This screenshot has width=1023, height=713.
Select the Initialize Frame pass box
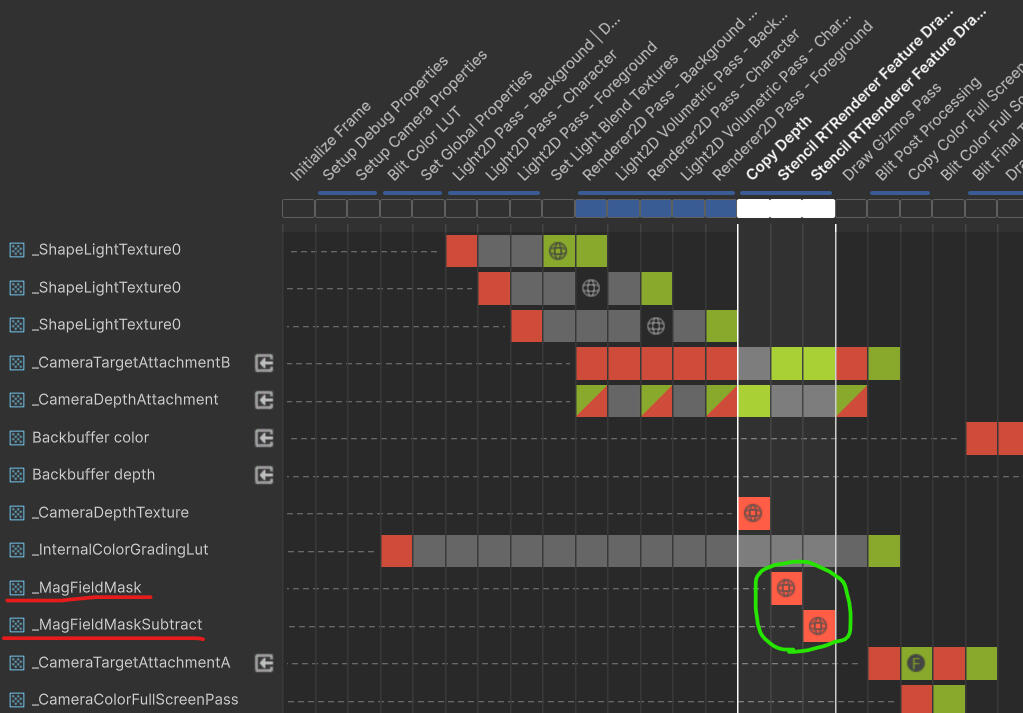298,208
